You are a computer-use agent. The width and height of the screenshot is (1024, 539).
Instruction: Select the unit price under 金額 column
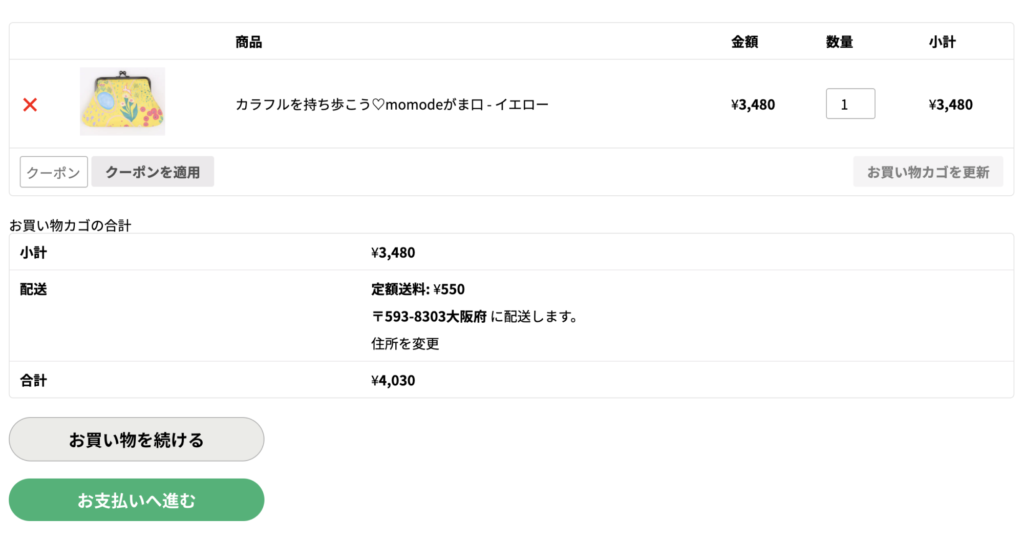point(753,104)
